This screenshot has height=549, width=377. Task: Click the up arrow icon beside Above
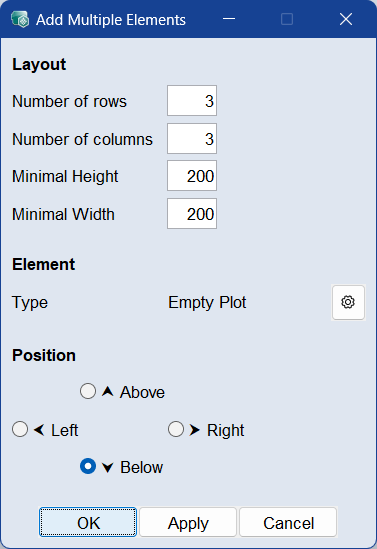coord(107,391)
